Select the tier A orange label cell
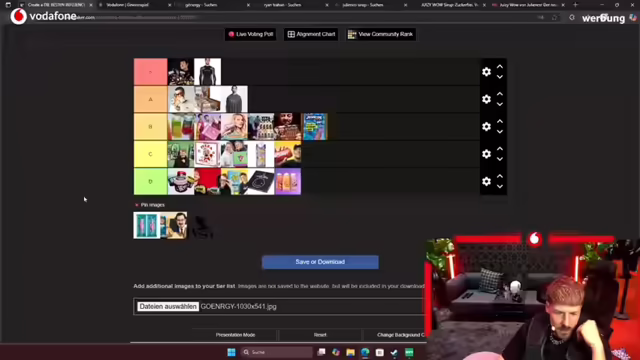This screenshot has width=640, height=360. point(150,99)
